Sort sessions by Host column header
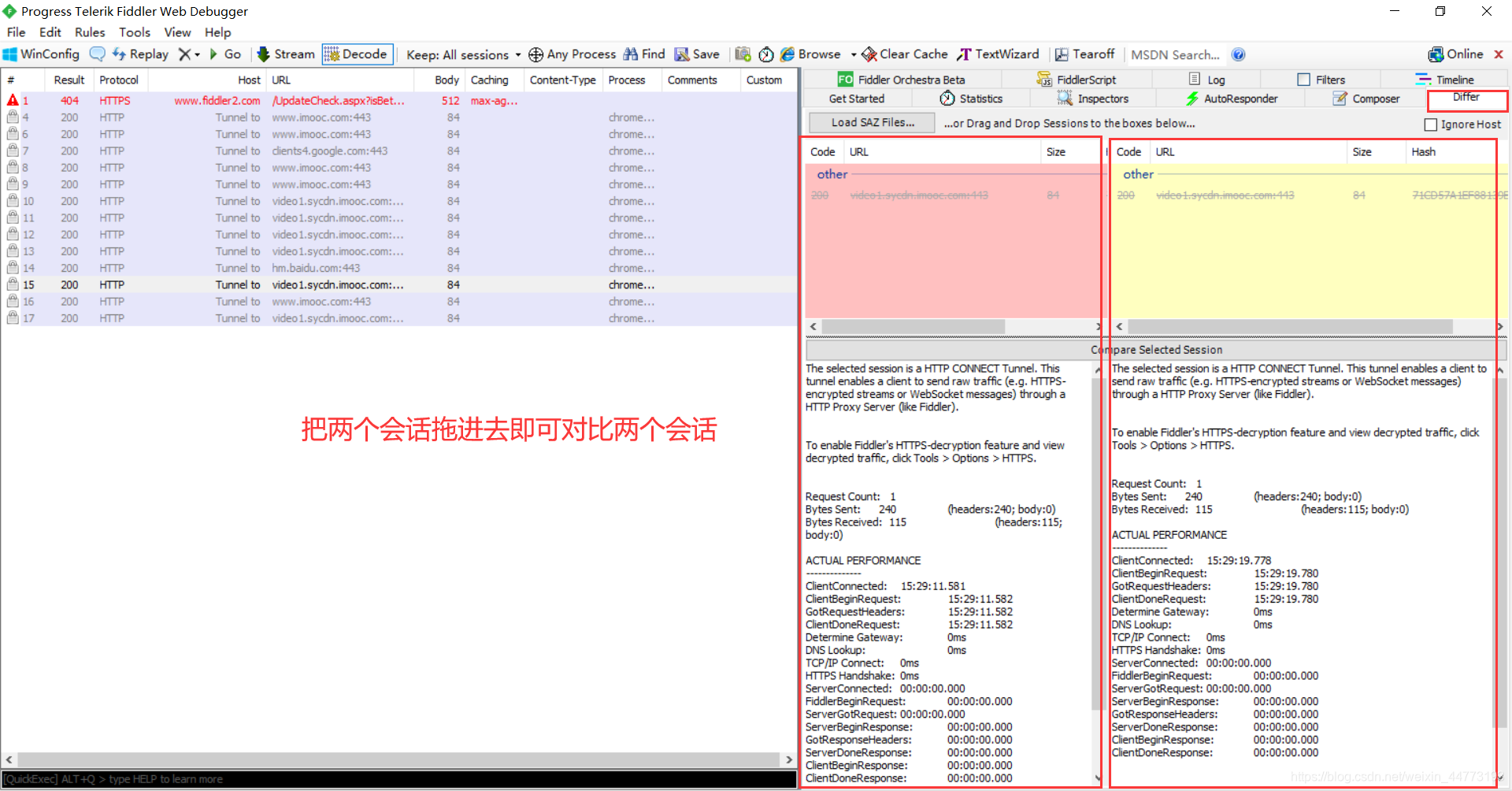This screenshot has width=1512, height=791. tap(207, 80)
